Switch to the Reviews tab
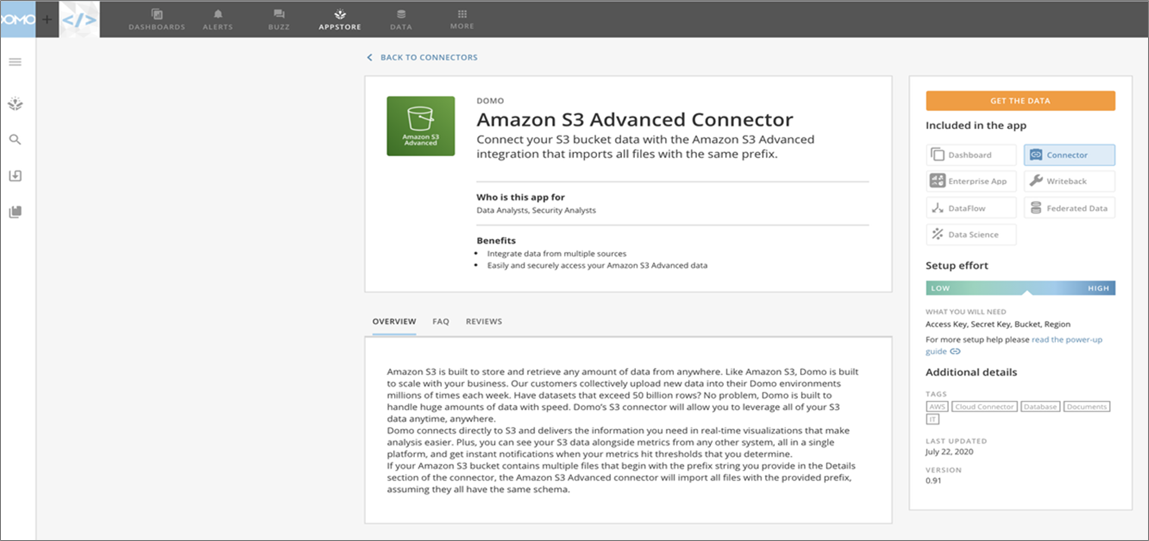 coord(484,322)
